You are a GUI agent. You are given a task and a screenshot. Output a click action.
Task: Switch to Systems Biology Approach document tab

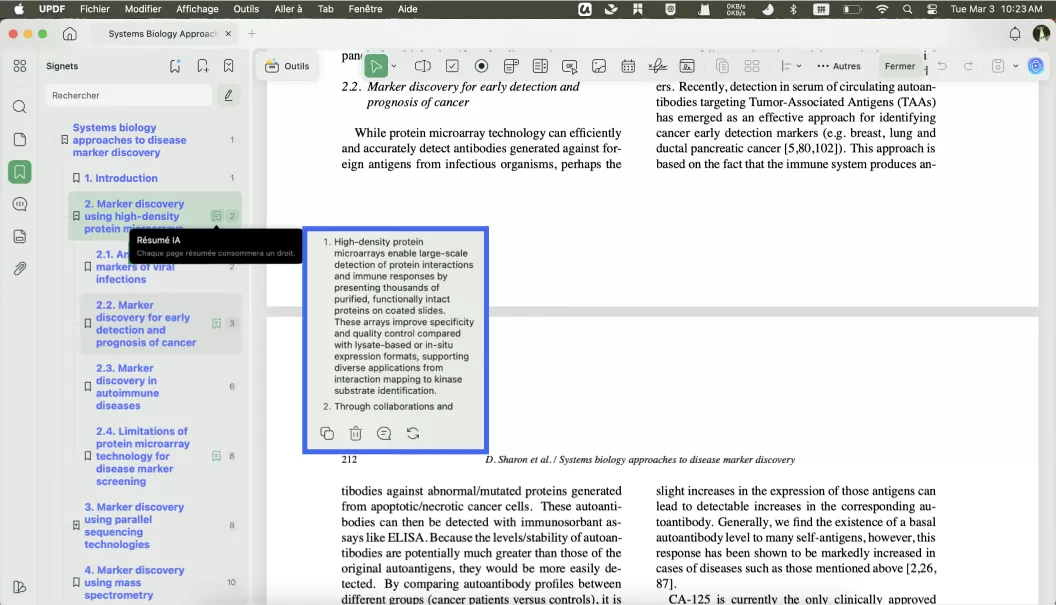coord(162,34)
